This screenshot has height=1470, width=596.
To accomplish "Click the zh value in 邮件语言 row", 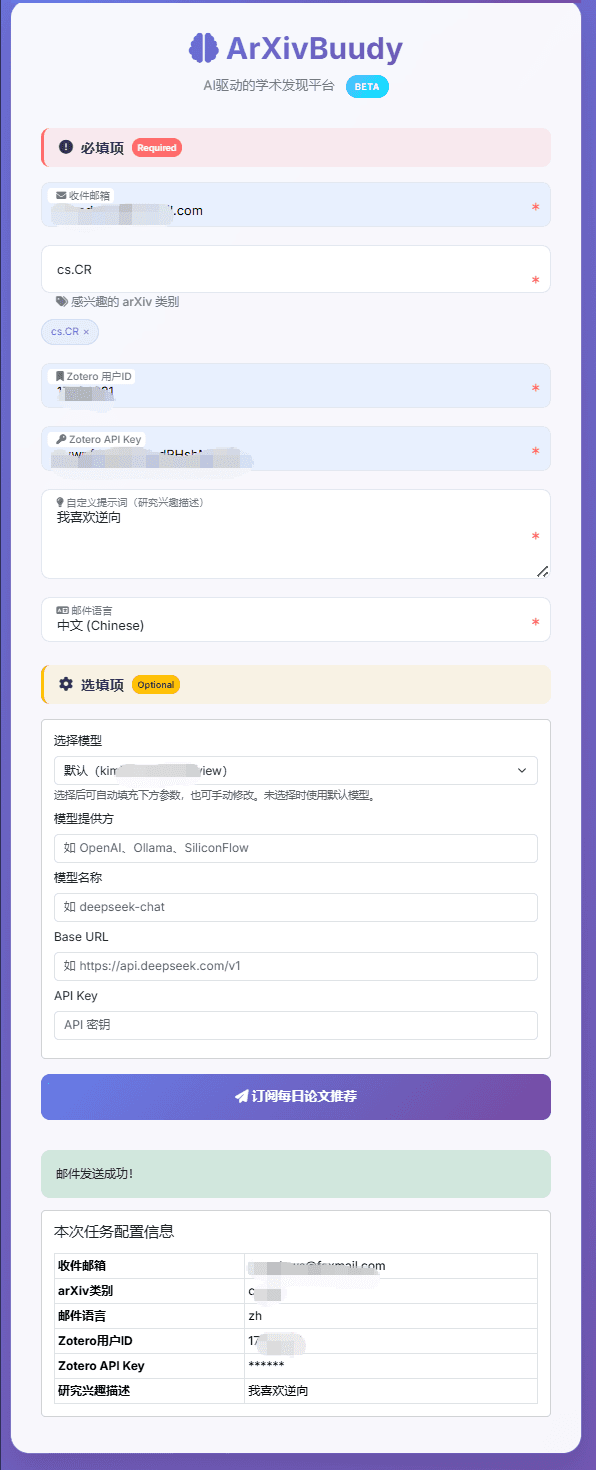I will tap(255, 1316).
